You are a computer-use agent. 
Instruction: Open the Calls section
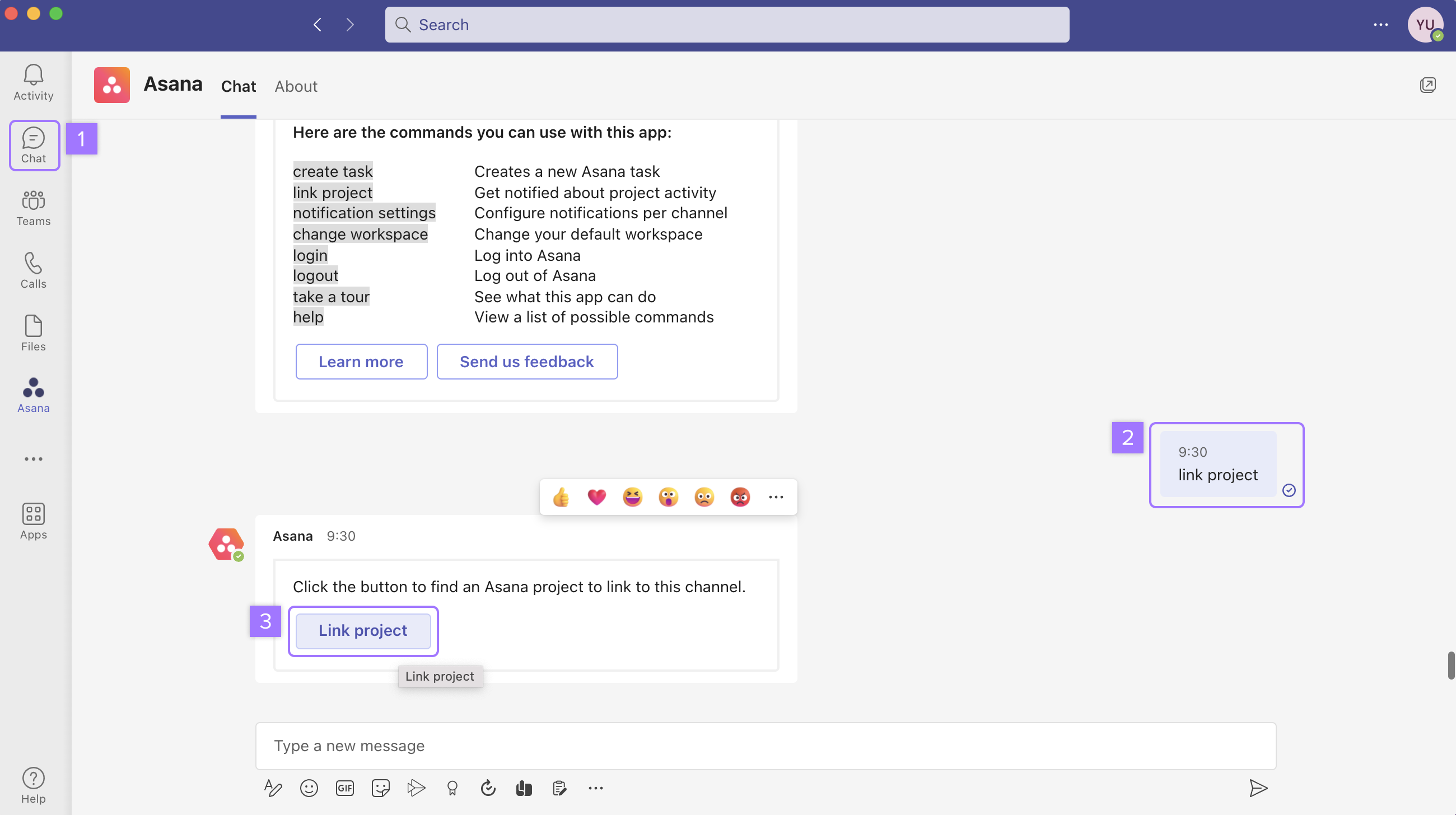pos(34,270)
